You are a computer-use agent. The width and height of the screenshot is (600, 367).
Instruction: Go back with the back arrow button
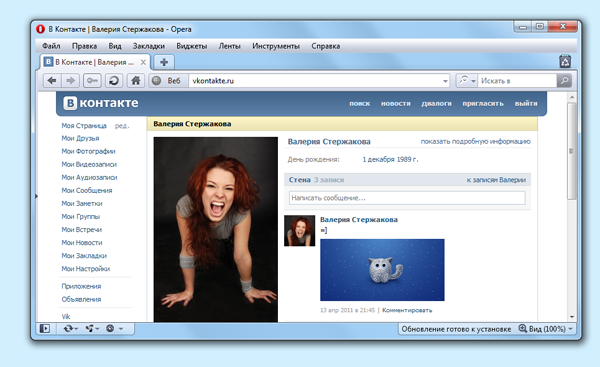[x=52, y=81]
